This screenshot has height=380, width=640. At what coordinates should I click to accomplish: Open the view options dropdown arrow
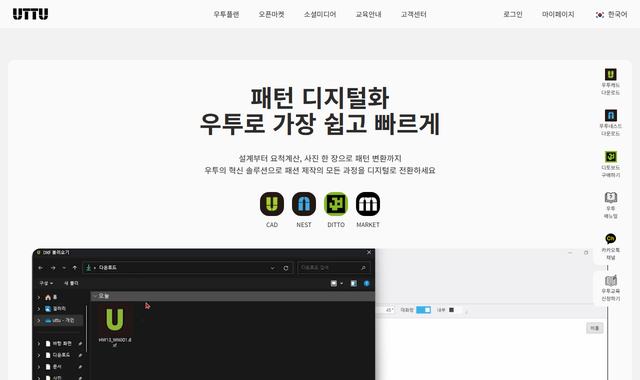(342, 283)
